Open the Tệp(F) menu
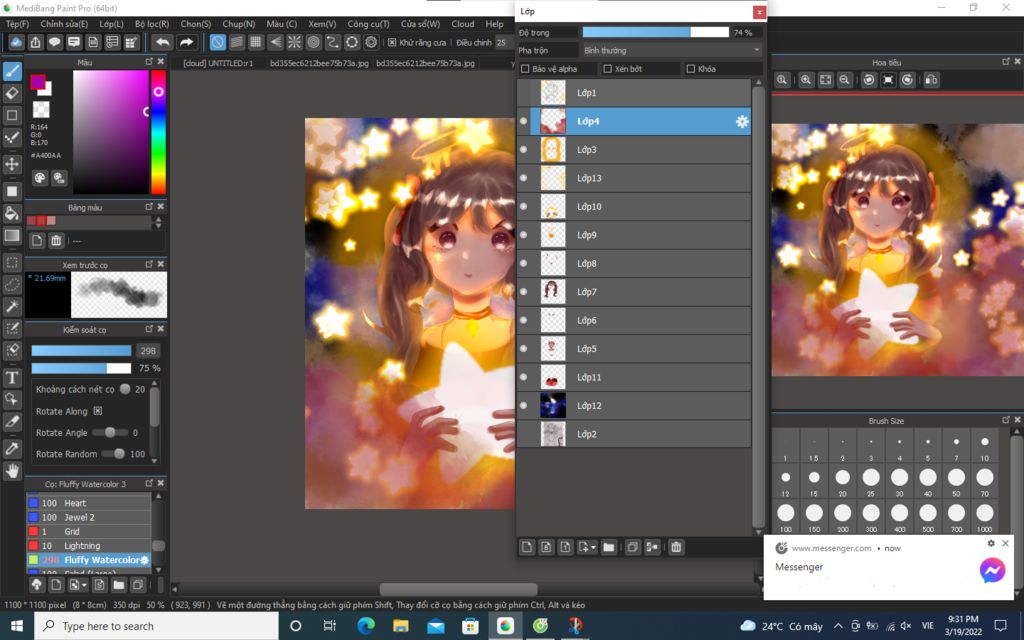This screenshot has width=1024, height=640. 18,24
